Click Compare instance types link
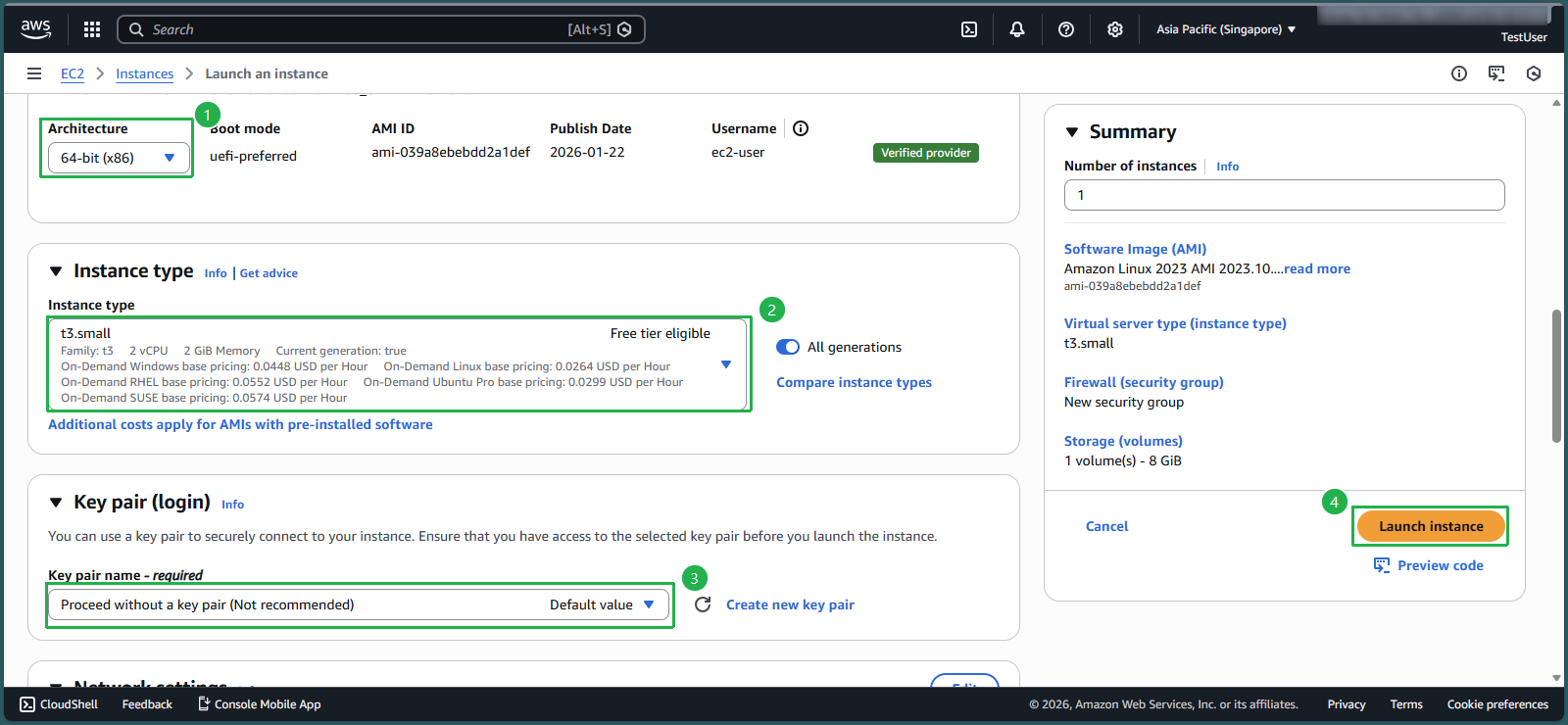Screen dimensions: 1568x725 pyautogui.click(x=854, y=382)
